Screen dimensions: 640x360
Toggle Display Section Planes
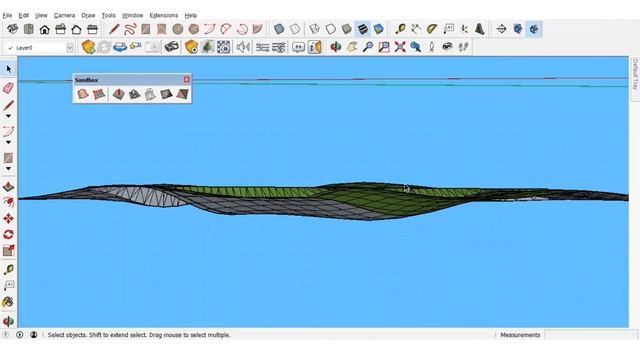(x=518, y=29)
